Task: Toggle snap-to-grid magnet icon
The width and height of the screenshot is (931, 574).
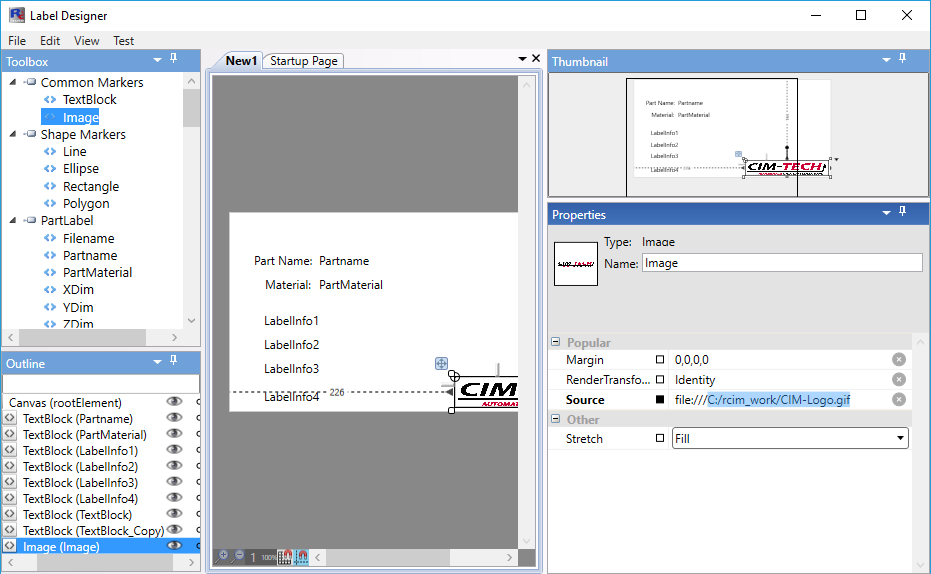Action: [285, 557]
